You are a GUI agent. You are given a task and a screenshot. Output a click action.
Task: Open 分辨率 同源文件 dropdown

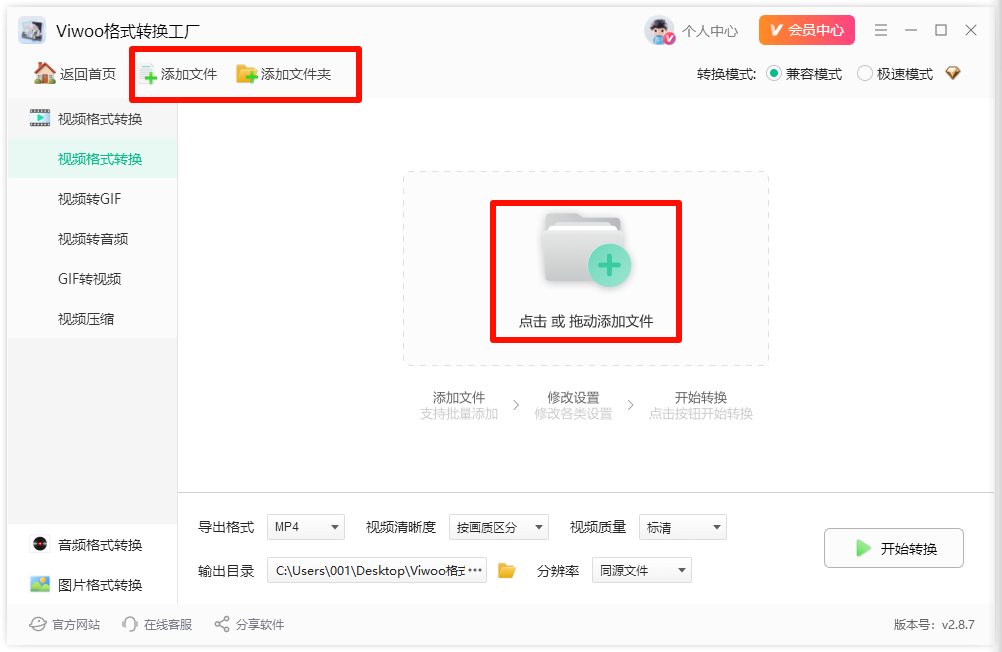coord(642,570)
